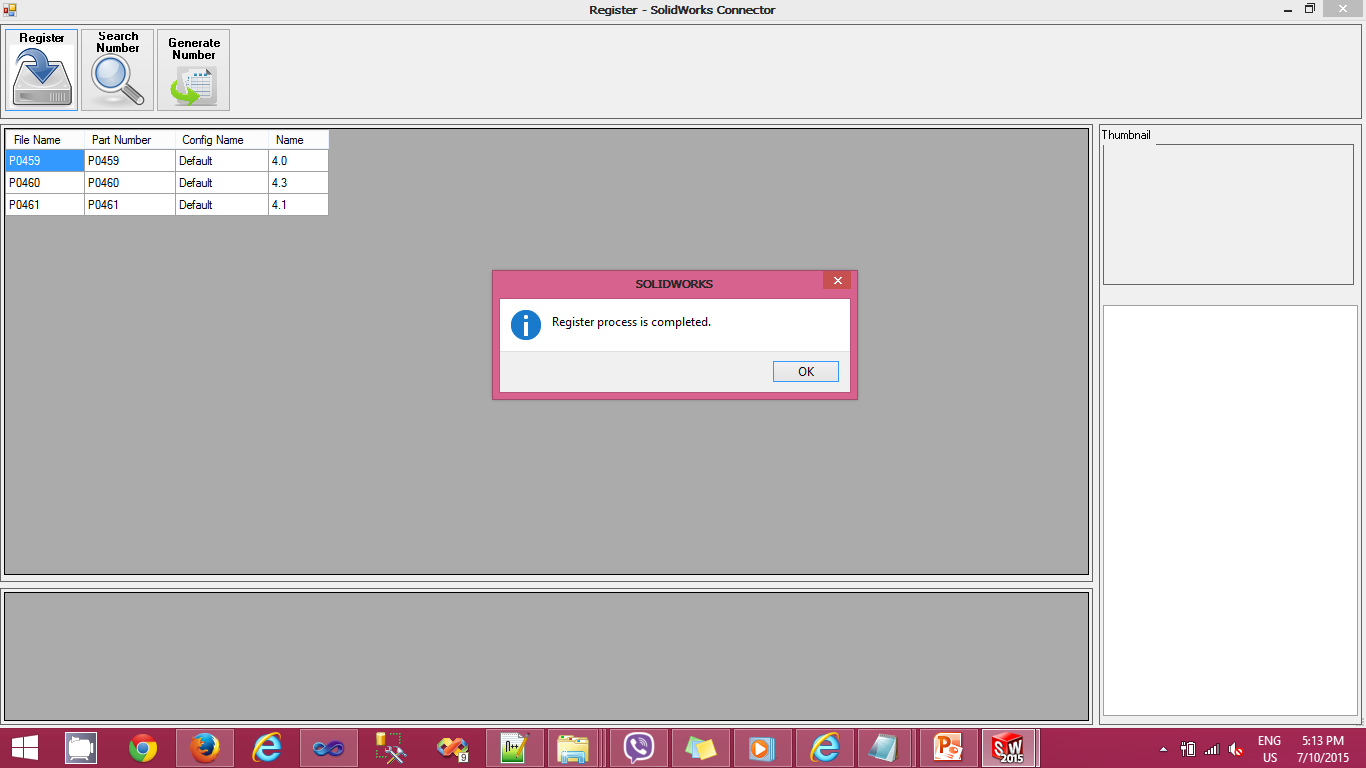Open PowerPoint from the taskbar
This screenshot has height=768, width=1366.
947,748
